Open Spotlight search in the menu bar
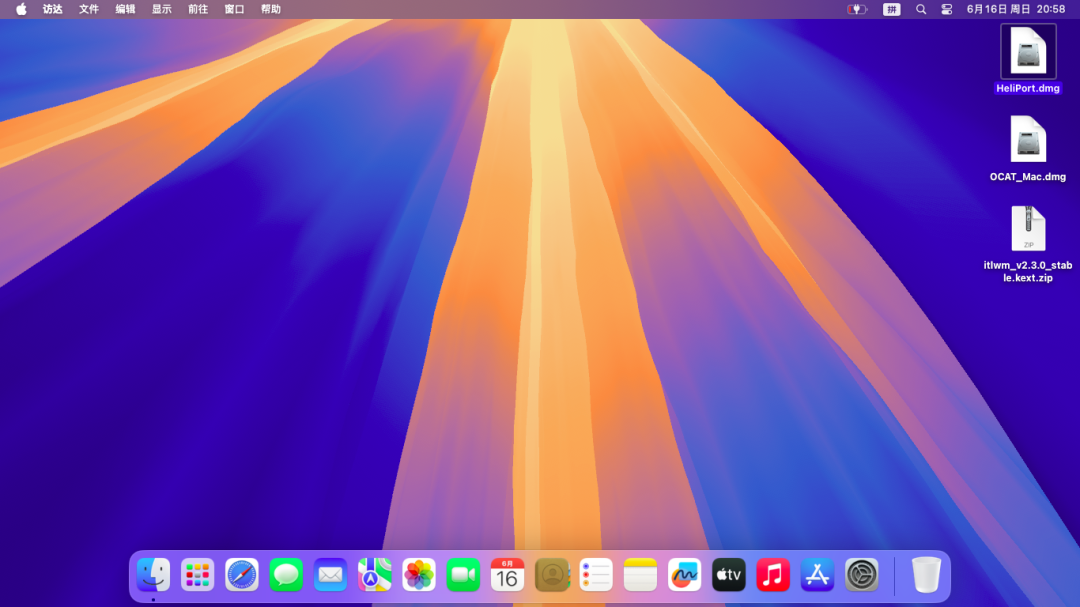 tap(921, 9)
